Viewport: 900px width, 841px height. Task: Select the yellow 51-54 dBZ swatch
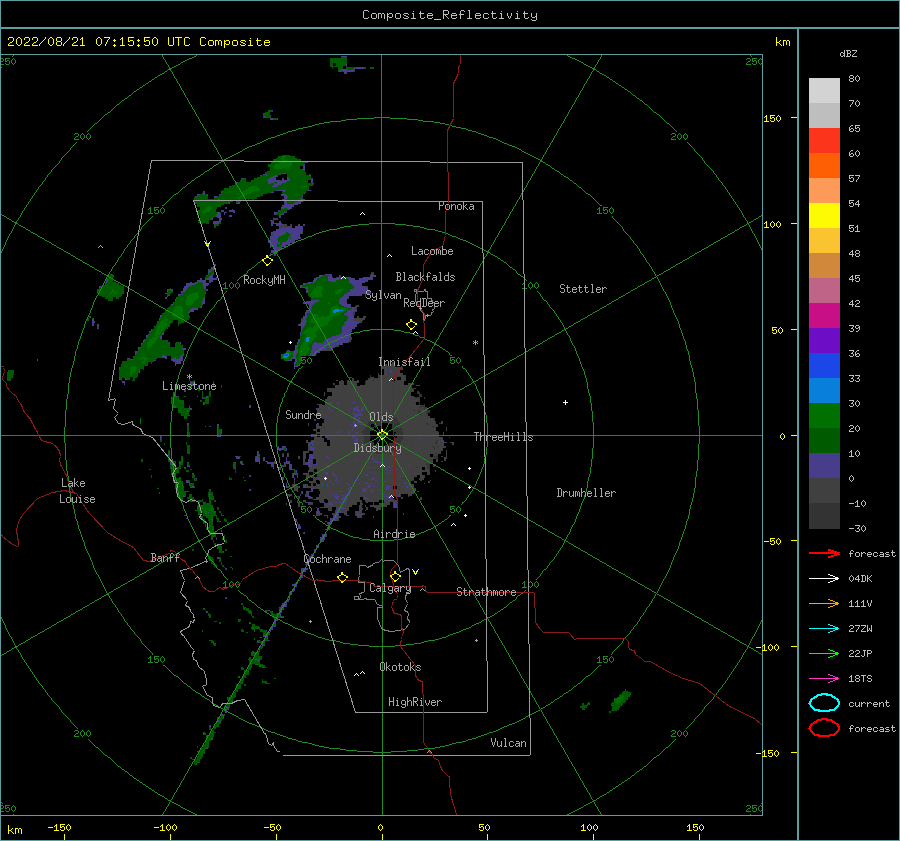point(824,215)
